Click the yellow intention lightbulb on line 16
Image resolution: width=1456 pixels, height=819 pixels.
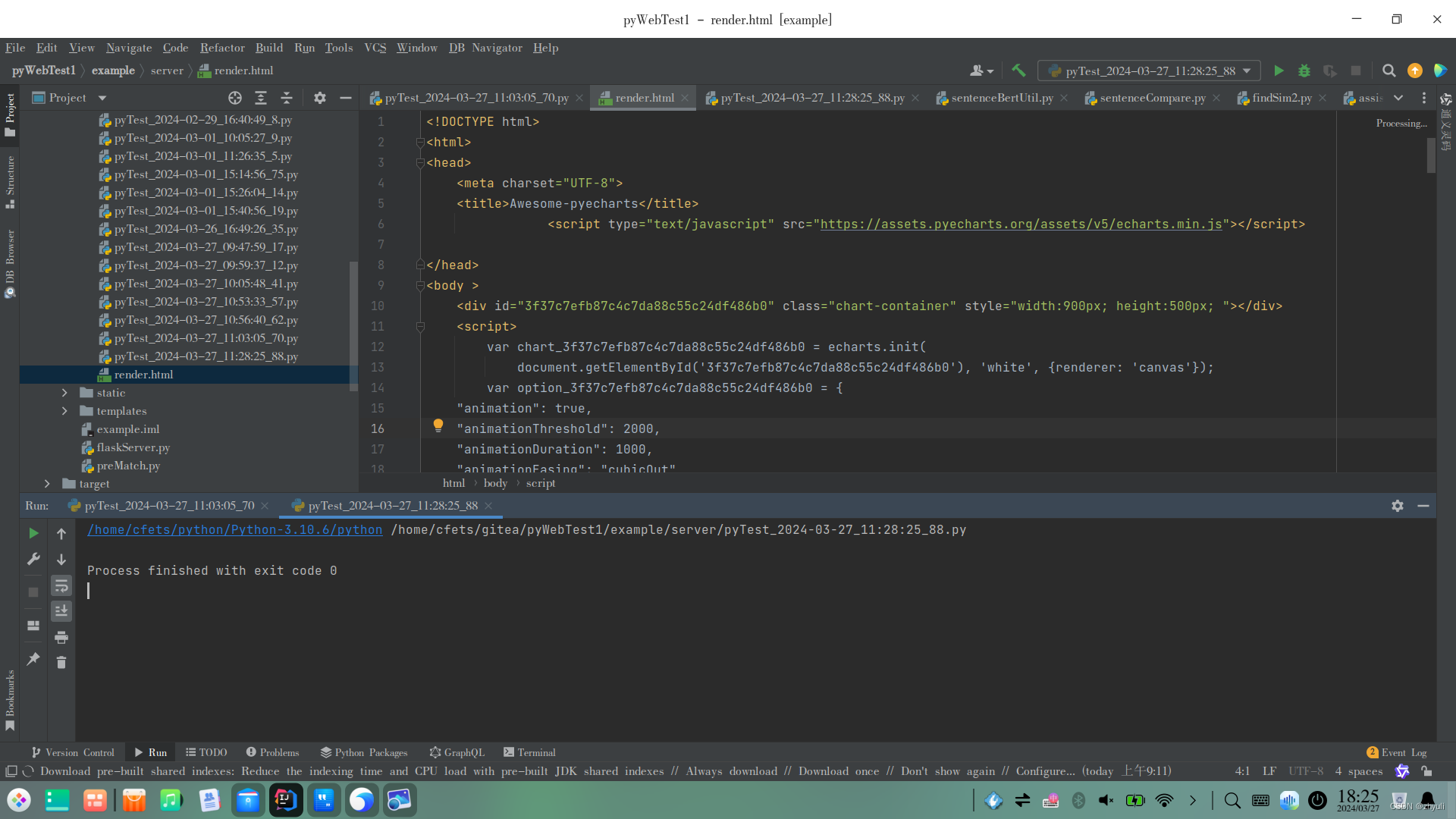pos(438,425)
